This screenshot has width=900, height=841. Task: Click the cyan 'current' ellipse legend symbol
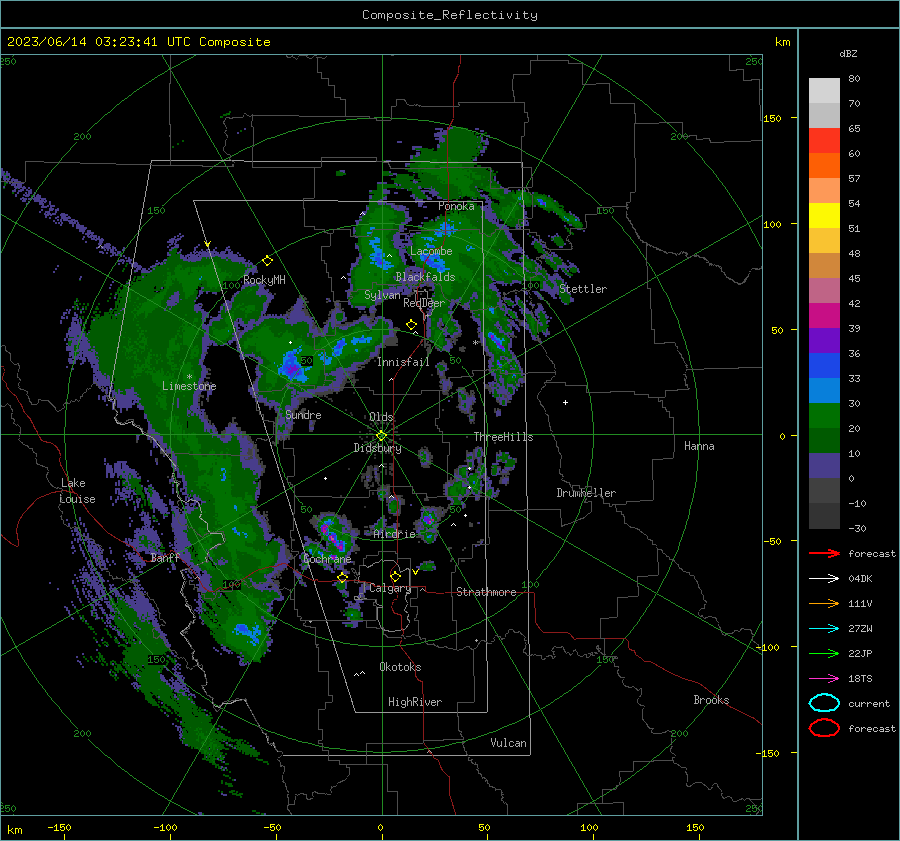824,703
